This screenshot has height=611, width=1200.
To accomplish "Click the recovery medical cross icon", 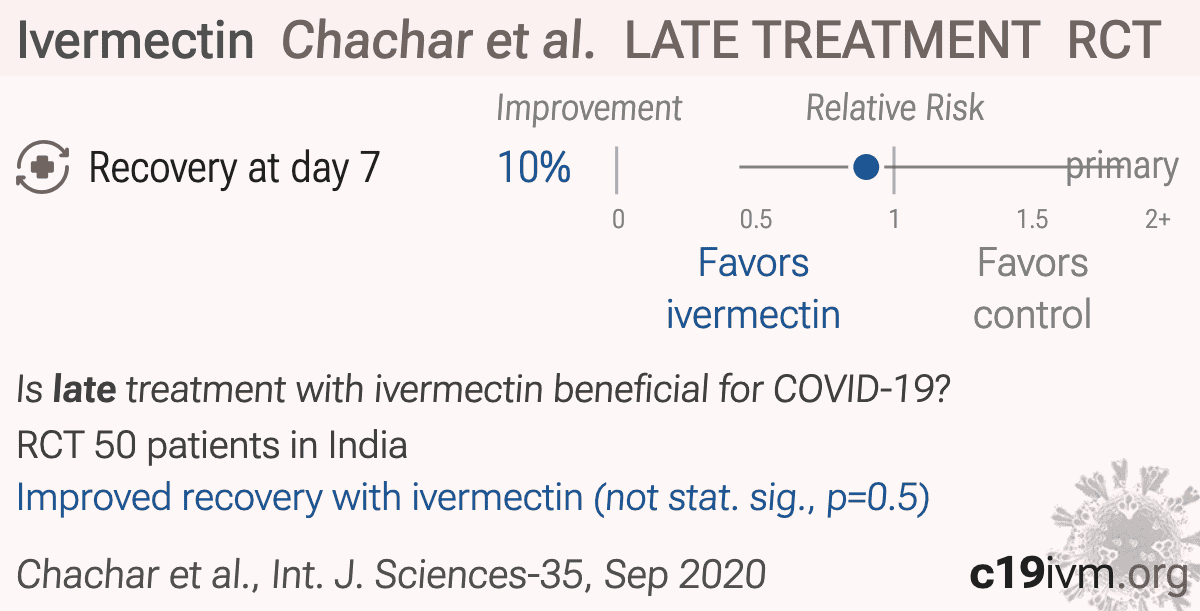I will coord(43,167).
